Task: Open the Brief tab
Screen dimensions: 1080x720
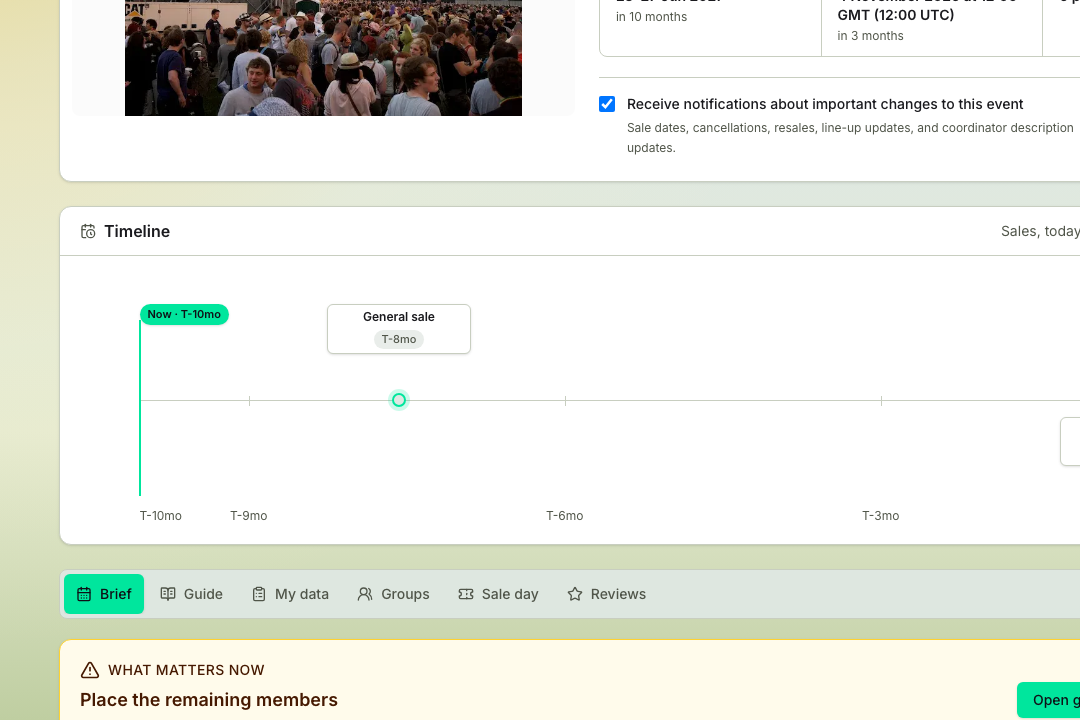Action: (x=104, y=594)
